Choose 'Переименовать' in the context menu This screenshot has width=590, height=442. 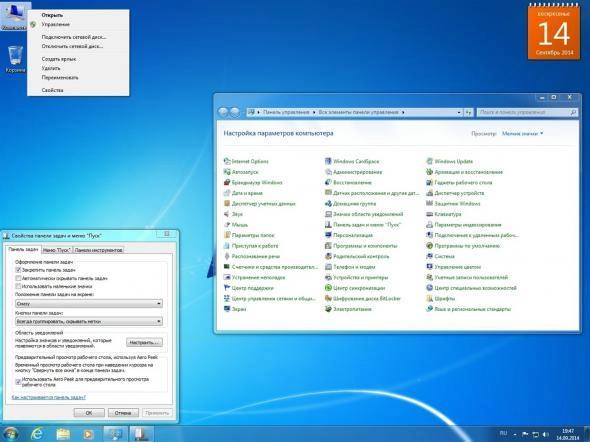pyautogui.click(x=79, y=77)
